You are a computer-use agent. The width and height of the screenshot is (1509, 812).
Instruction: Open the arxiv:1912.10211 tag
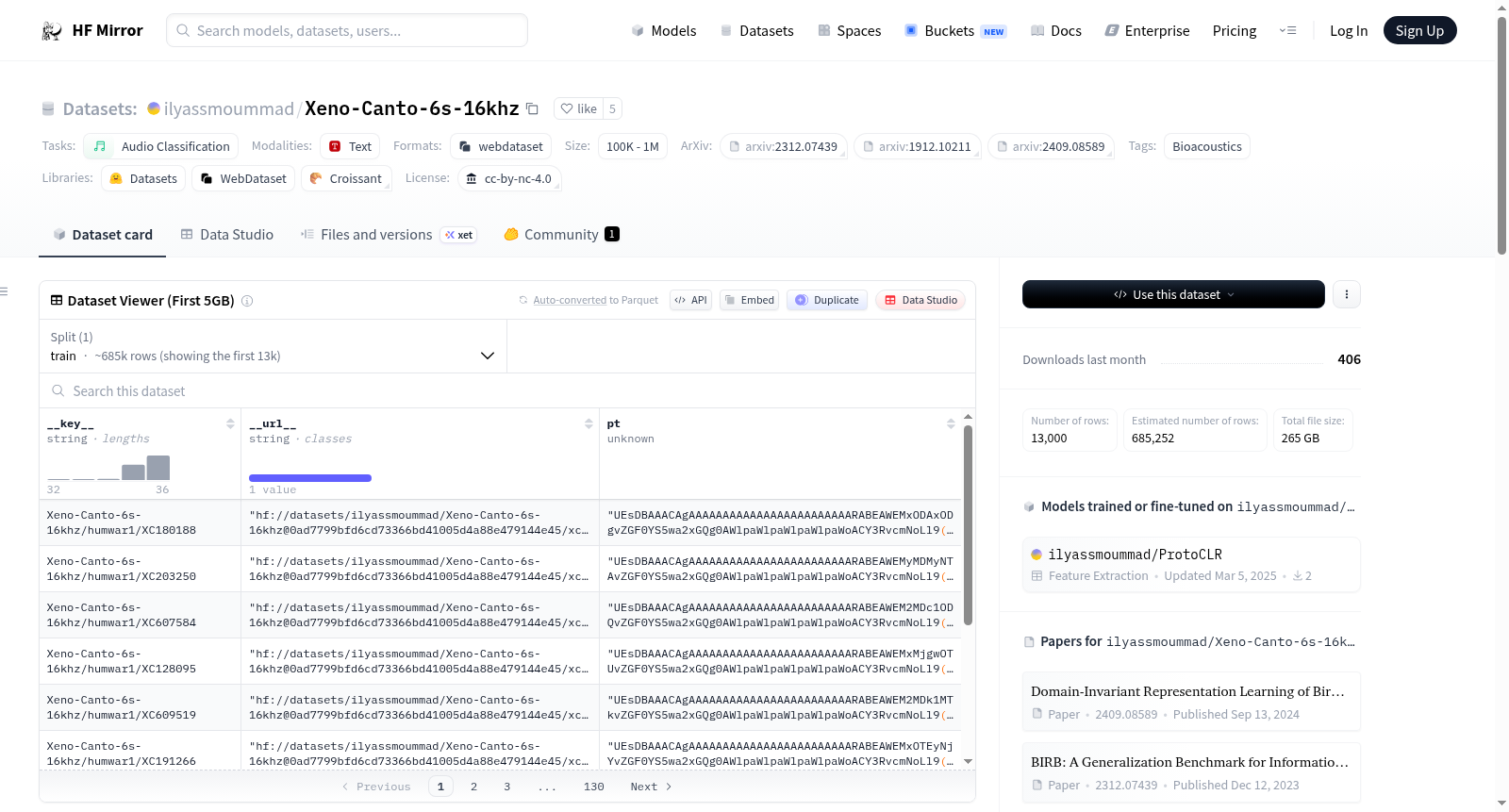tap(917, 146)
